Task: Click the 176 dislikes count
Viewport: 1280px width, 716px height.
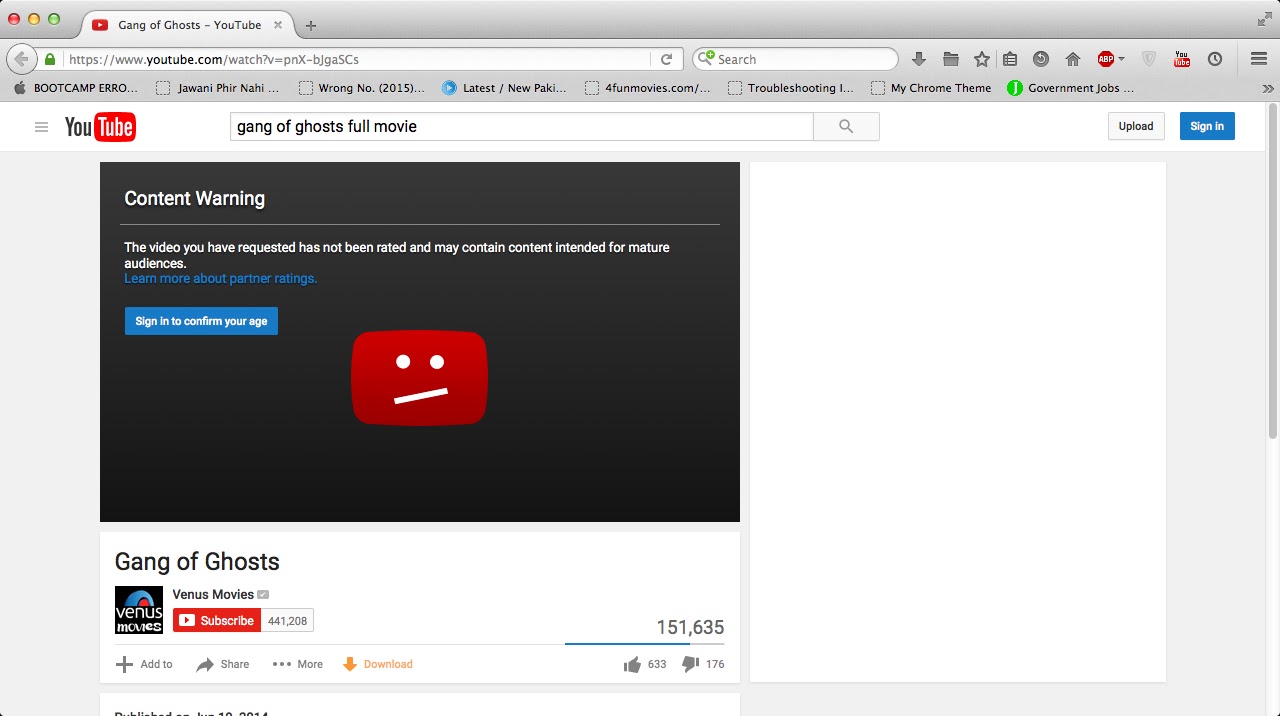Action: click(715, 664)
